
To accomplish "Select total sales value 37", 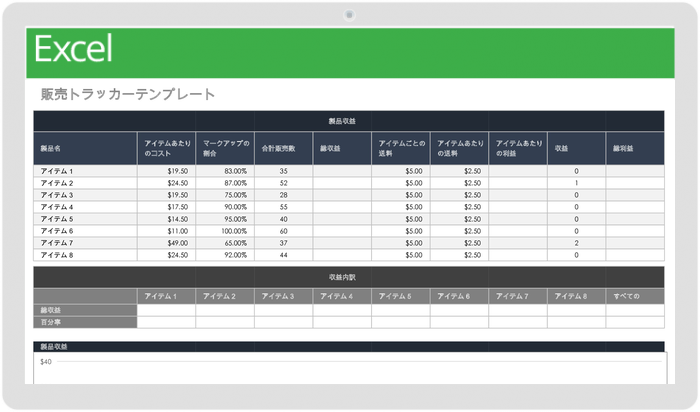I will pos(283,243).
